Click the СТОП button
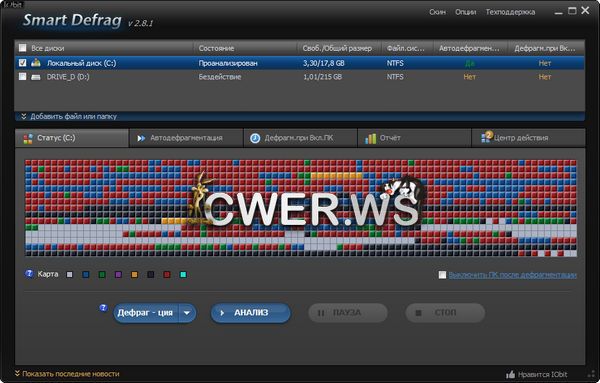This screenshot has width=600, height=383. (x=445, y=313)
